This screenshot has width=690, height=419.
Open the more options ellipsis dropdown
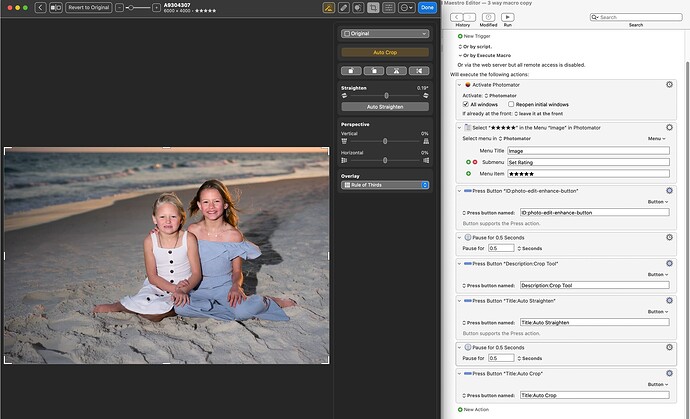[x=406, y=7]
